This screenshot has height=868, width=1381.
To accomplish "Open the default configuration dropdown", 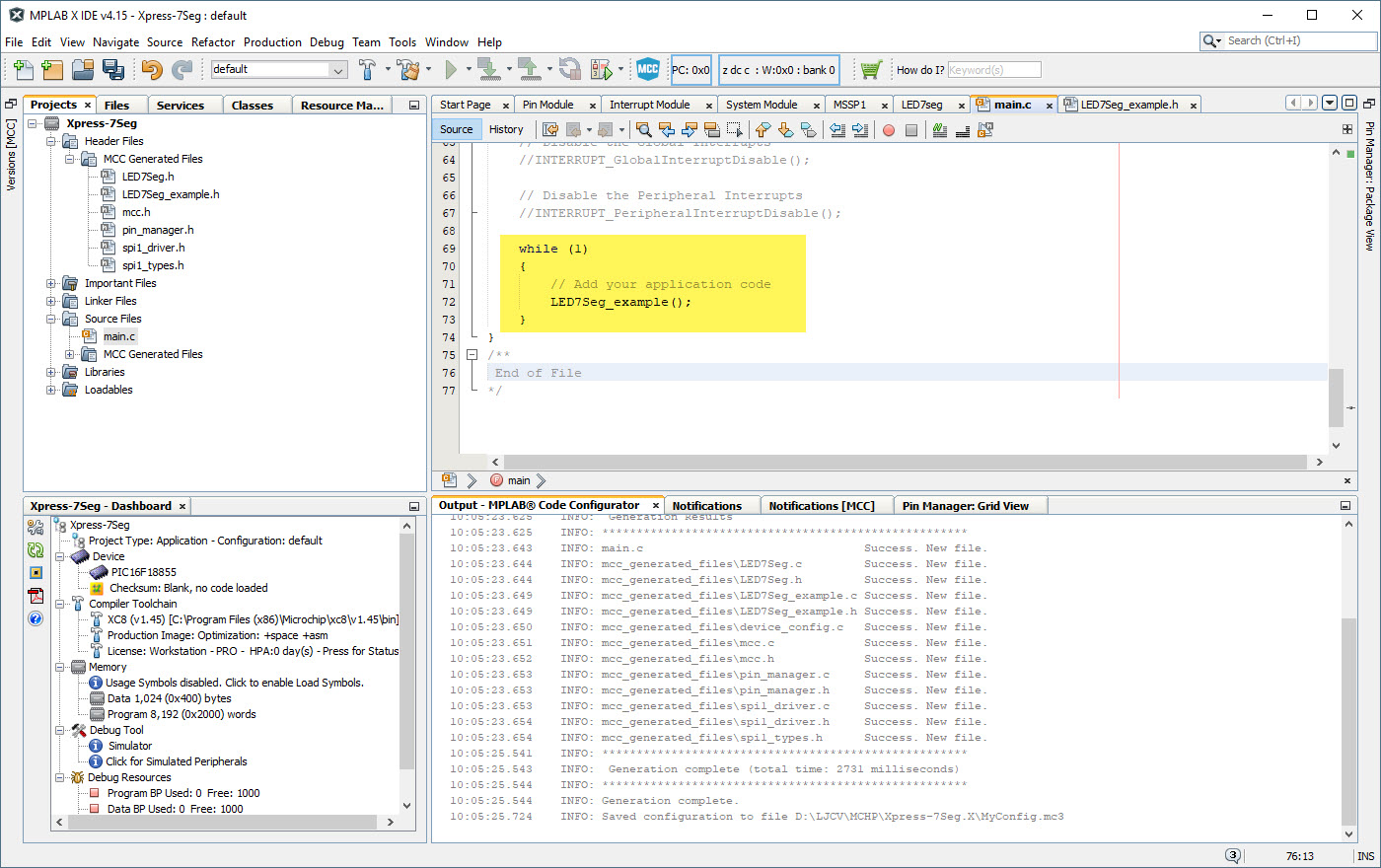I will pyautogui.click(x=336, y=69).
